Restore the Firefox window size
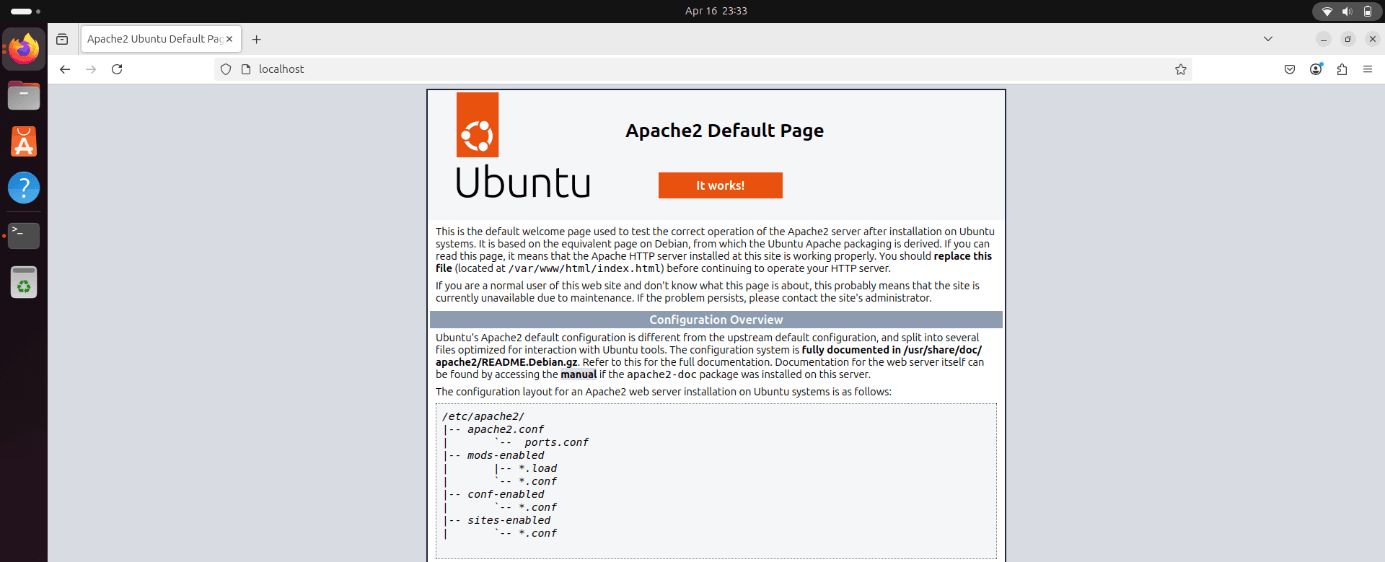 tap(1348, 39)
